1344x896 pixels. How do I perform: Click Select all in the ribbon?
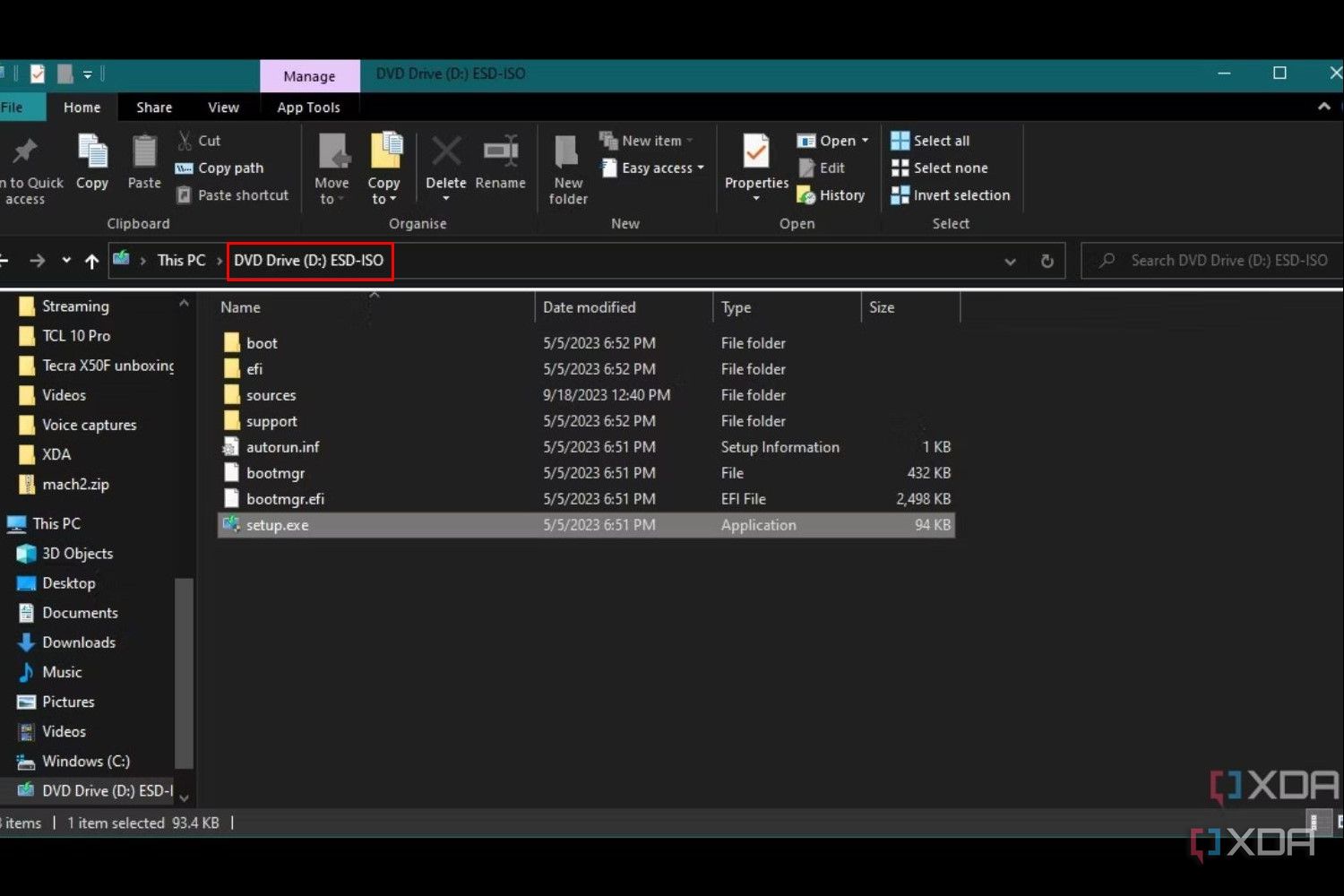coord(930,141)
